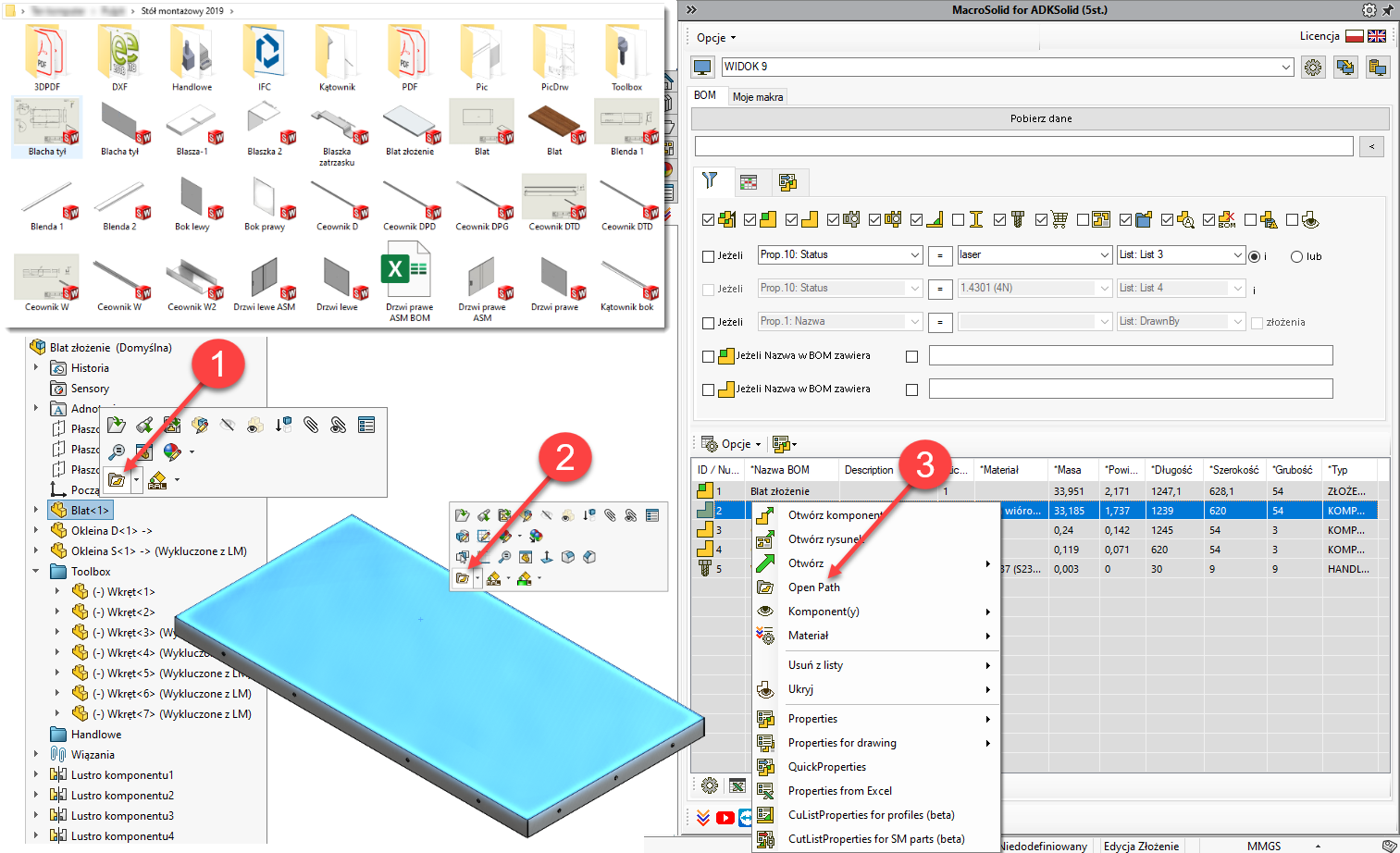Click the search input field under Pobierz dane
Viewport: 1400px width, 853px height.
tap(1023, 146)
